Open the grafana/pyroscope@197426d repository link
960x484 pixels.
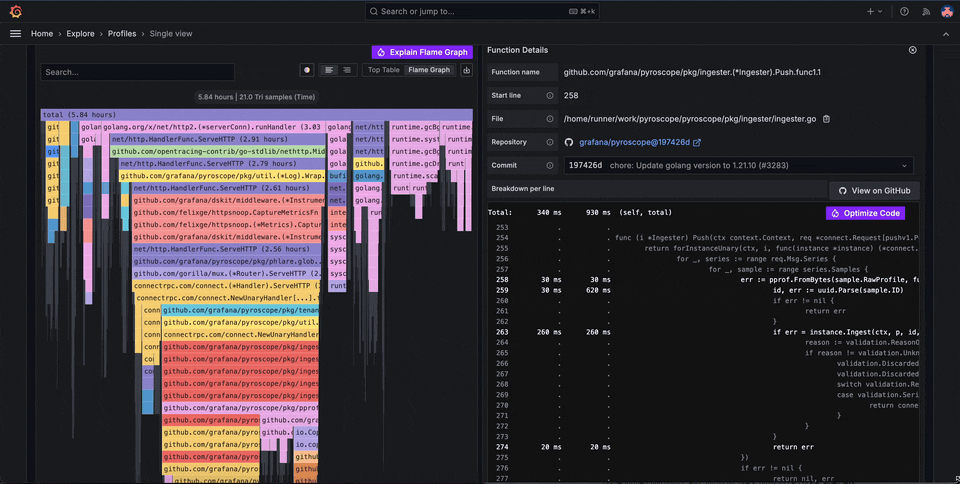[634, 143]
